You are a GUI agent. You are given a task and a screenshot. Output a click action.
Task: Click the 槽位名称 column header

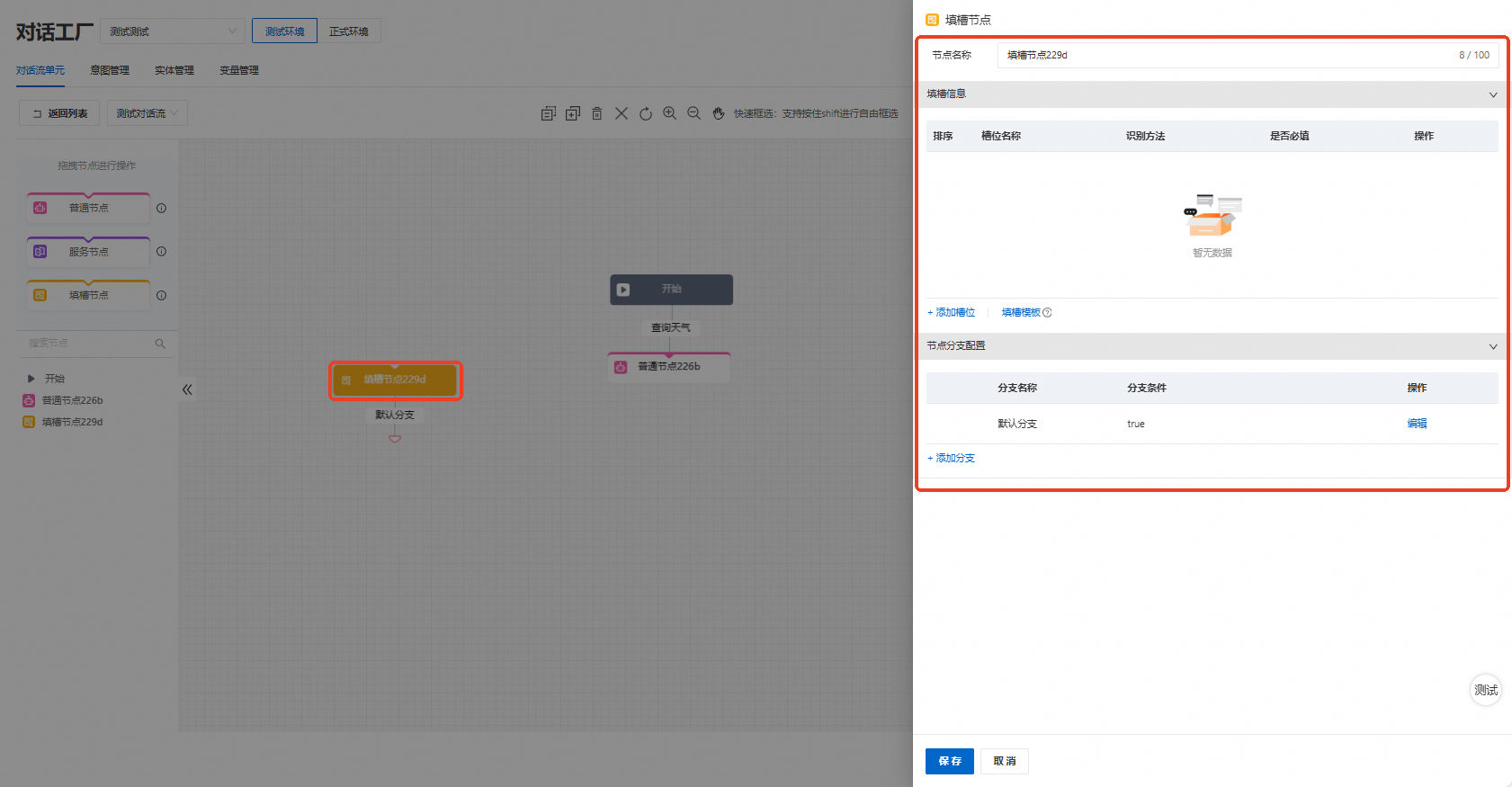point(1001,136)
